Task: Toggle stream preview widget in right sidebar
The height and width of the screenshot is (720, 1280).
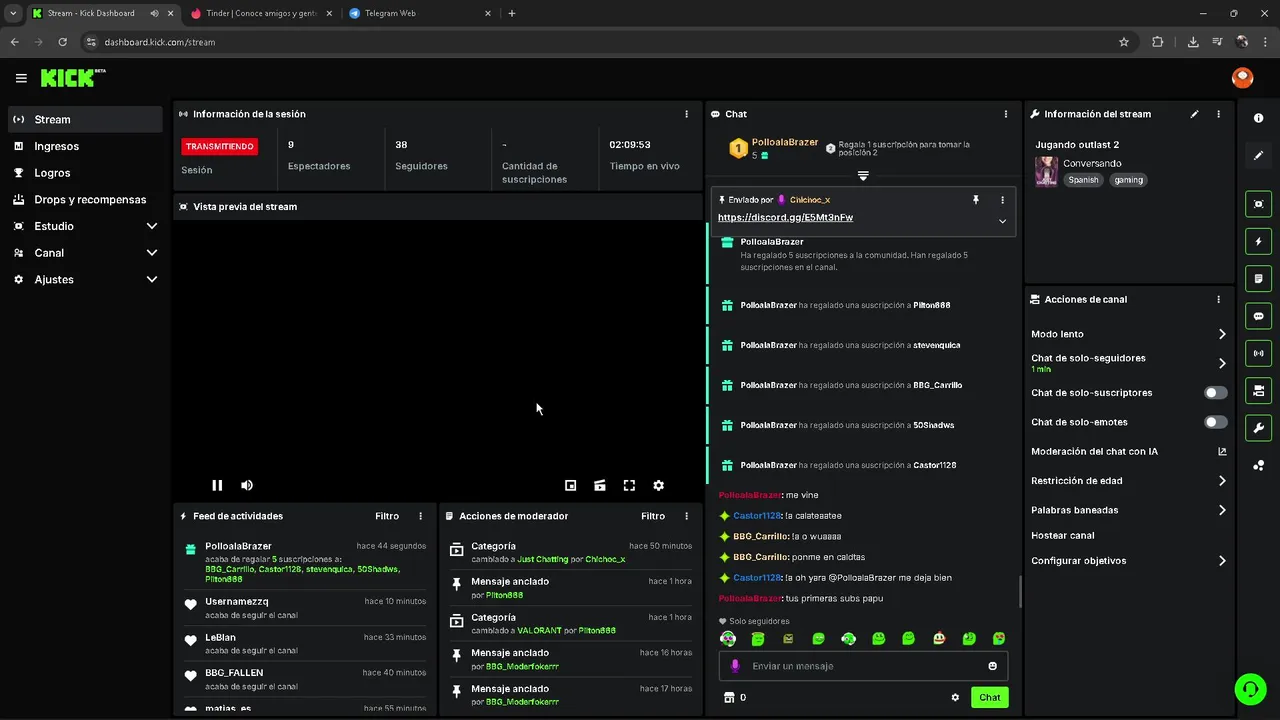Action: click(1258, 204)
